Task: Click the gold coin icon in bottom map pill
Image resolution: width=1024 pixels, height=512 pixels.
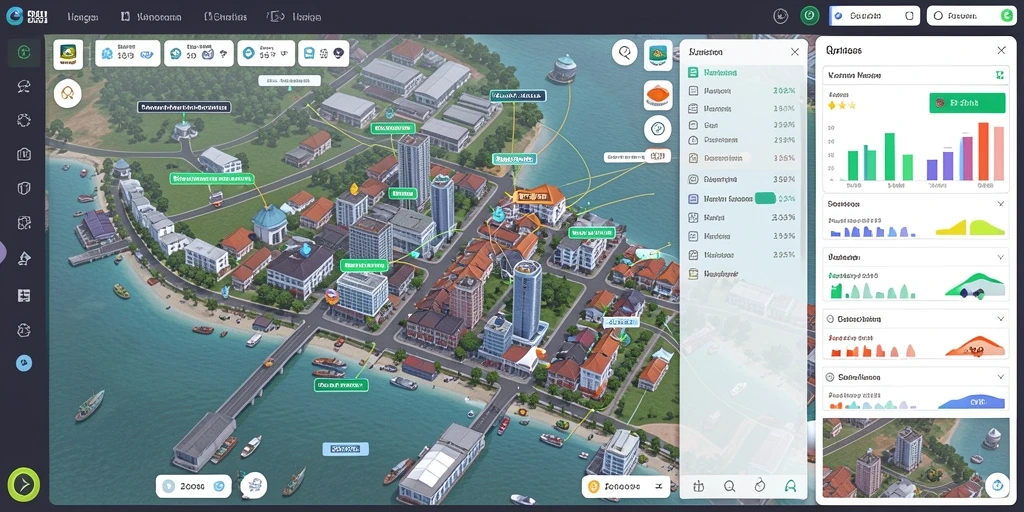Action: pos(593,486)
